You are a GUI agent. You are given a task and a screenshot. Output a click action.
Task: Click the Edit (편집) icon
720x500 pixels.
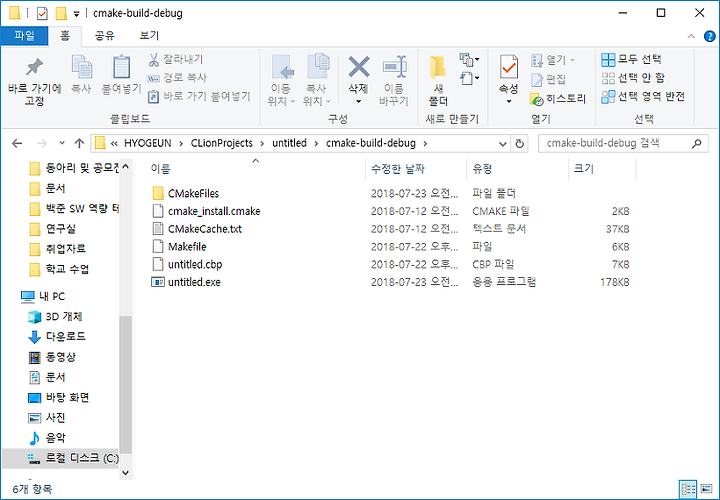[x=537, y=80]
